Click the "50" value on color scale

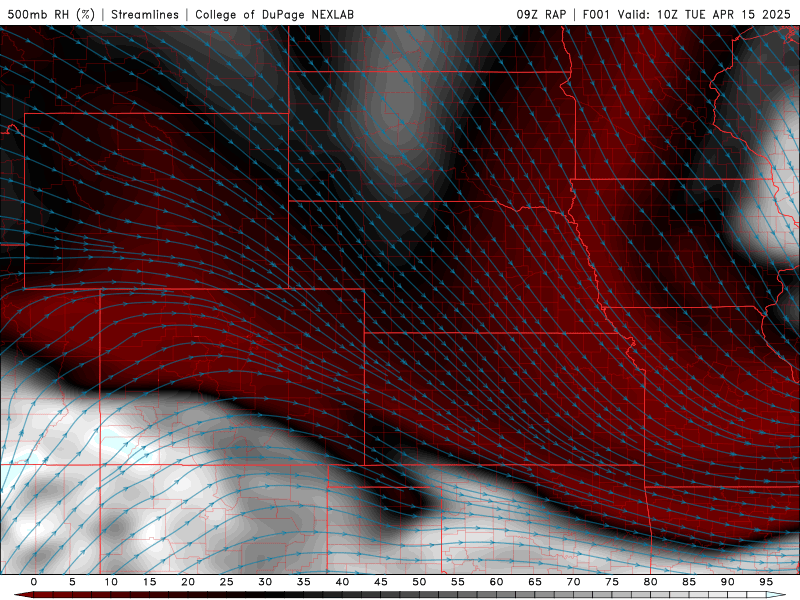[419, 582]
